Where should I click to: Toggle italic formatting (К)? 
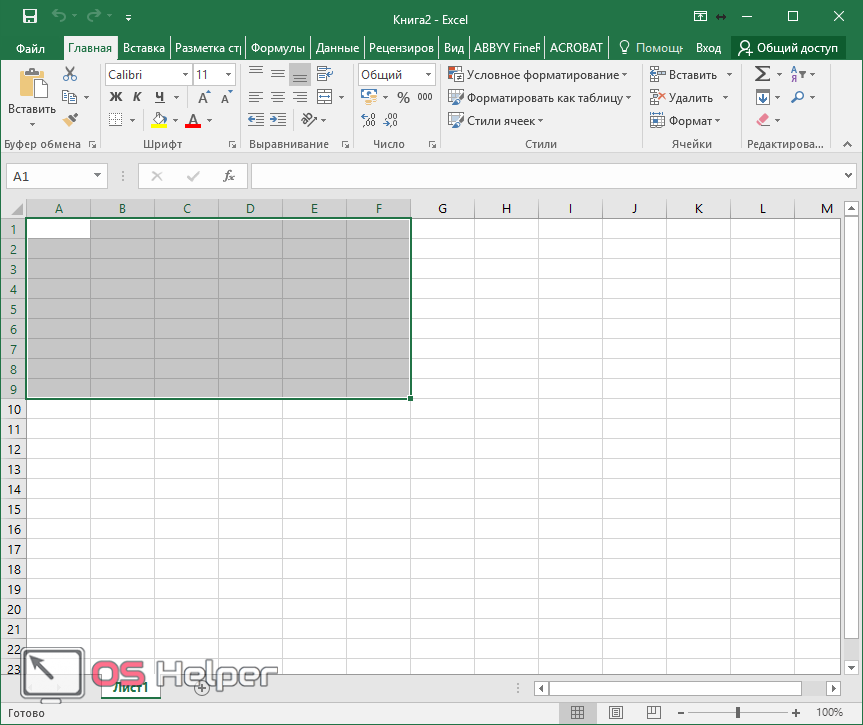pyautogui.click(x=137, y=97)
